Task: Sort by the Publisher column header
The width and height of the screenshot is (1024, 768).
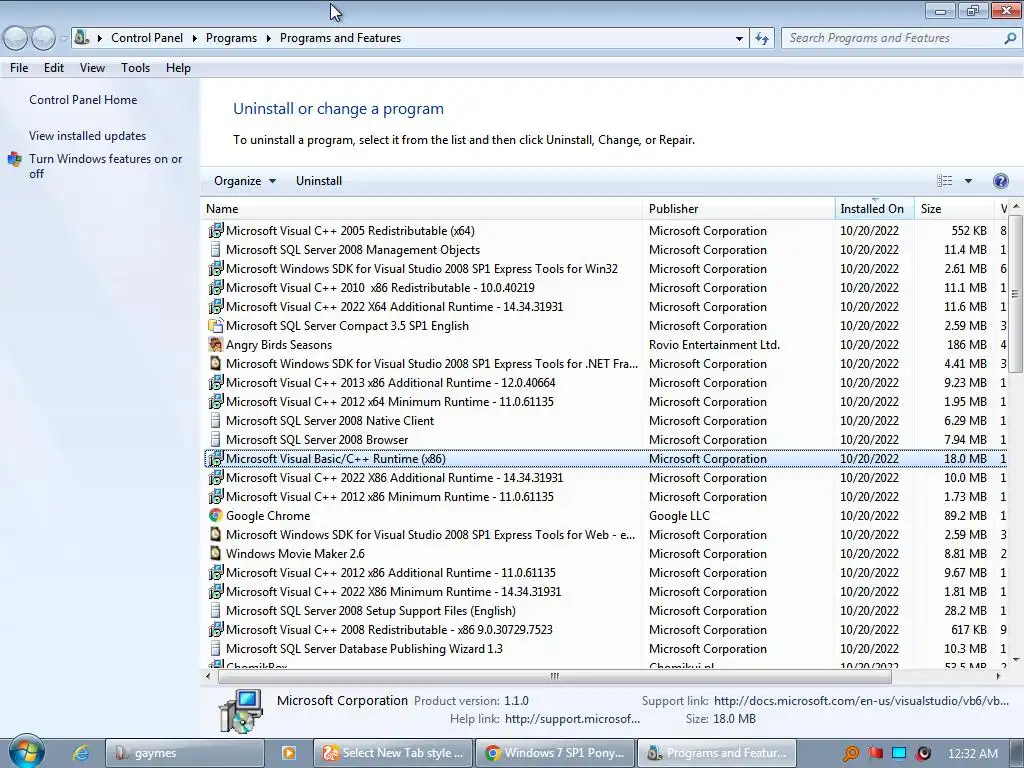Action: tap(739, 209)
